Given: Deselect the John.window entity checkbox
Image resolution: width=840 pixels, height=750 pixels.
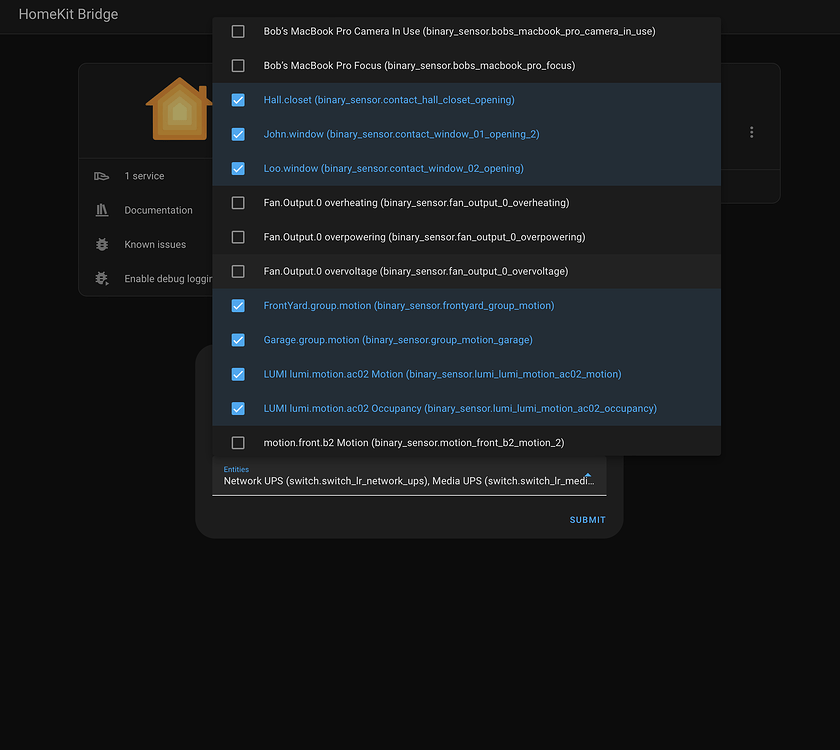Looking at the screenshot, I should point(238,134).
